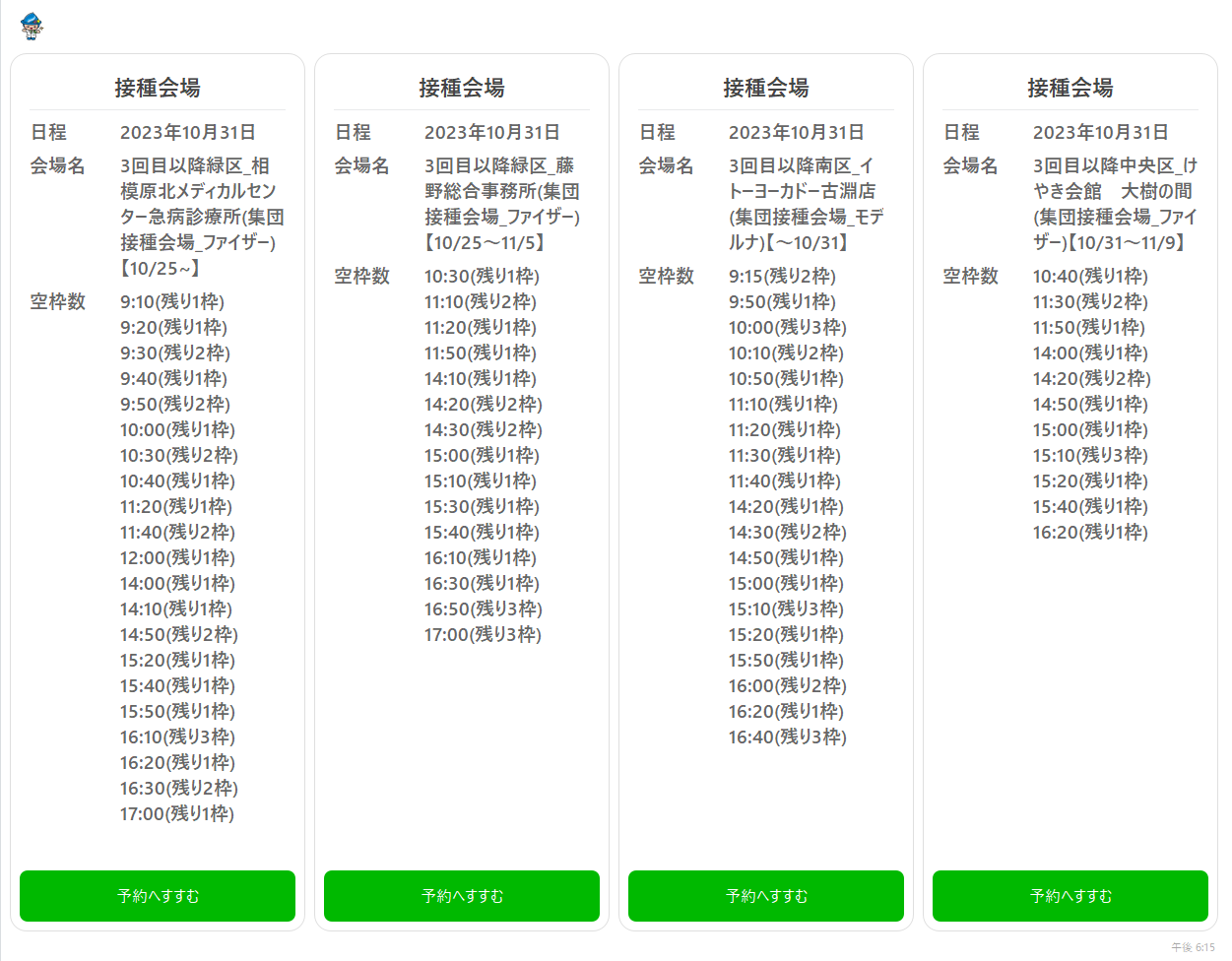Choose the 9:20(残り1枠) slot
This screenshot has width=1232, height=961.
(173, 328)
